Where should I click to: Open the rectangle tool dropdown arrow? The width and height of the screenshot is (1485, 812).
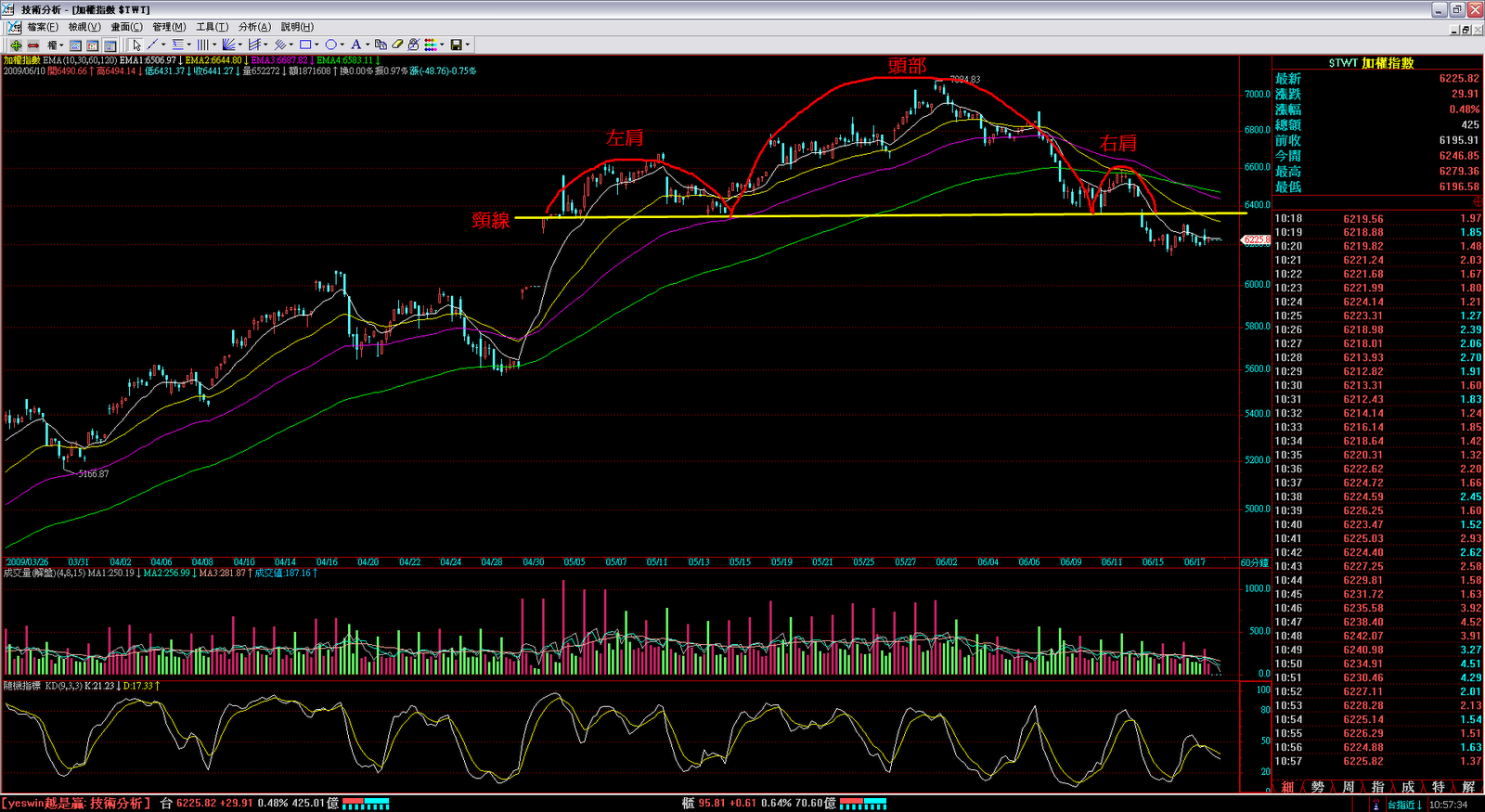pyautogui.click(x=316, y=45)
